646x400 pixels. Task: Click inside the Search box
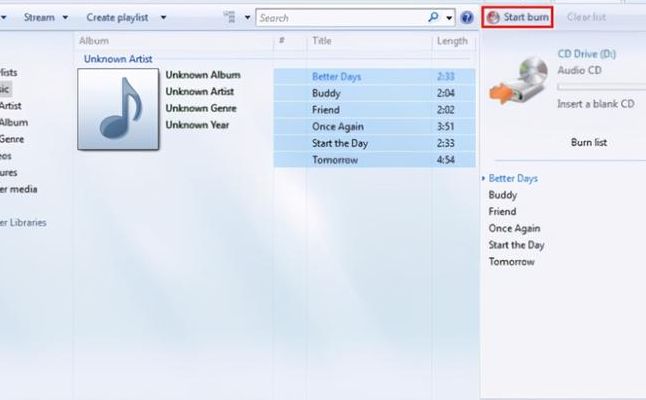[340, 18]
